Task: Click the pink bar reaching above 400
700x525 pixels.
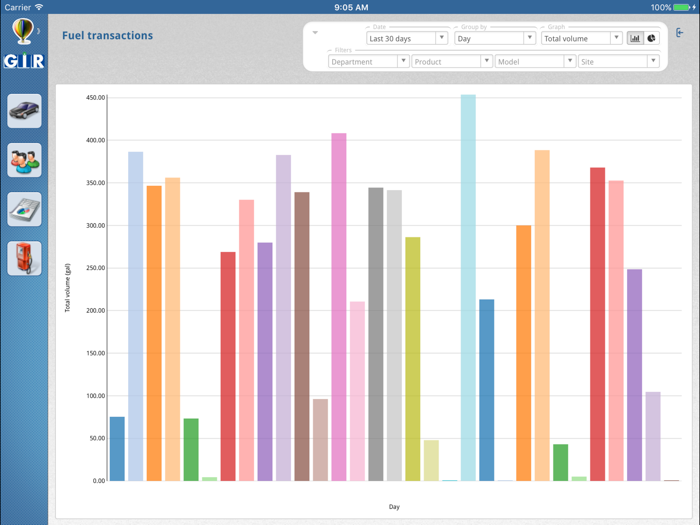Action: click(339, 307)
